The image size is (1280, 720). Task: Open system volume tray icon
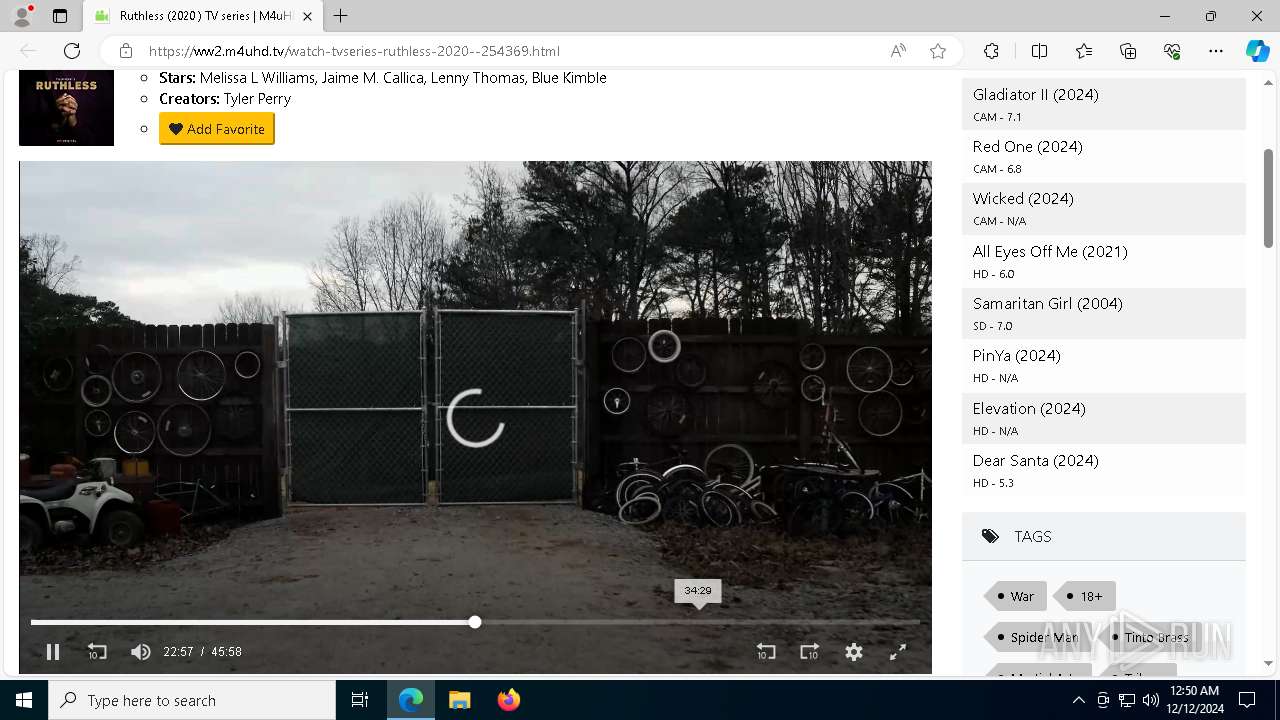click(1150, 700)
